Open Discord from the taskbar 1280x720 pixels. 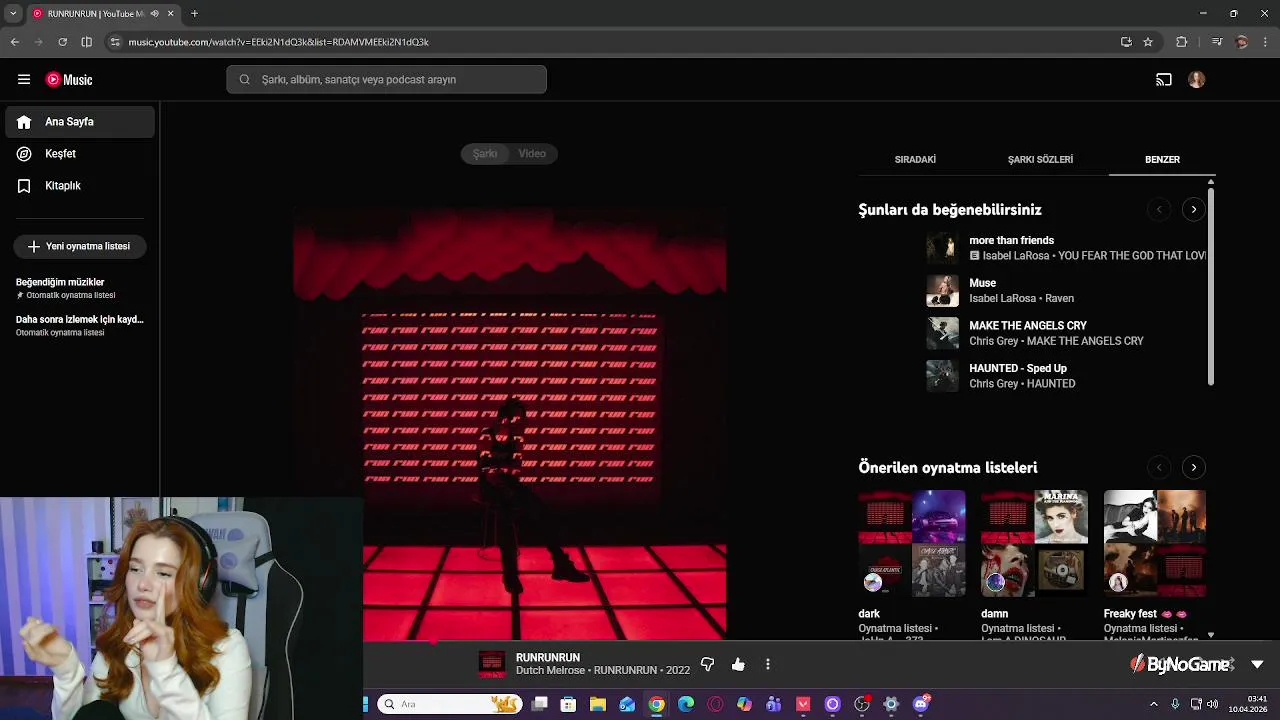[921, 704]
